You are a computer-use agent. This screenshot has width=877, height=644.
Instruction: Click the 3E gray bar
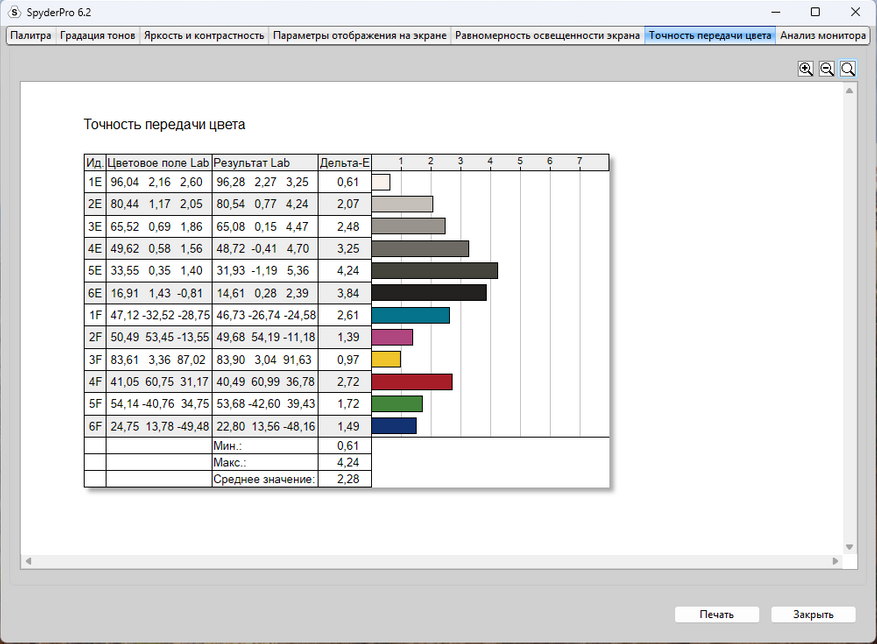point(408,226)
